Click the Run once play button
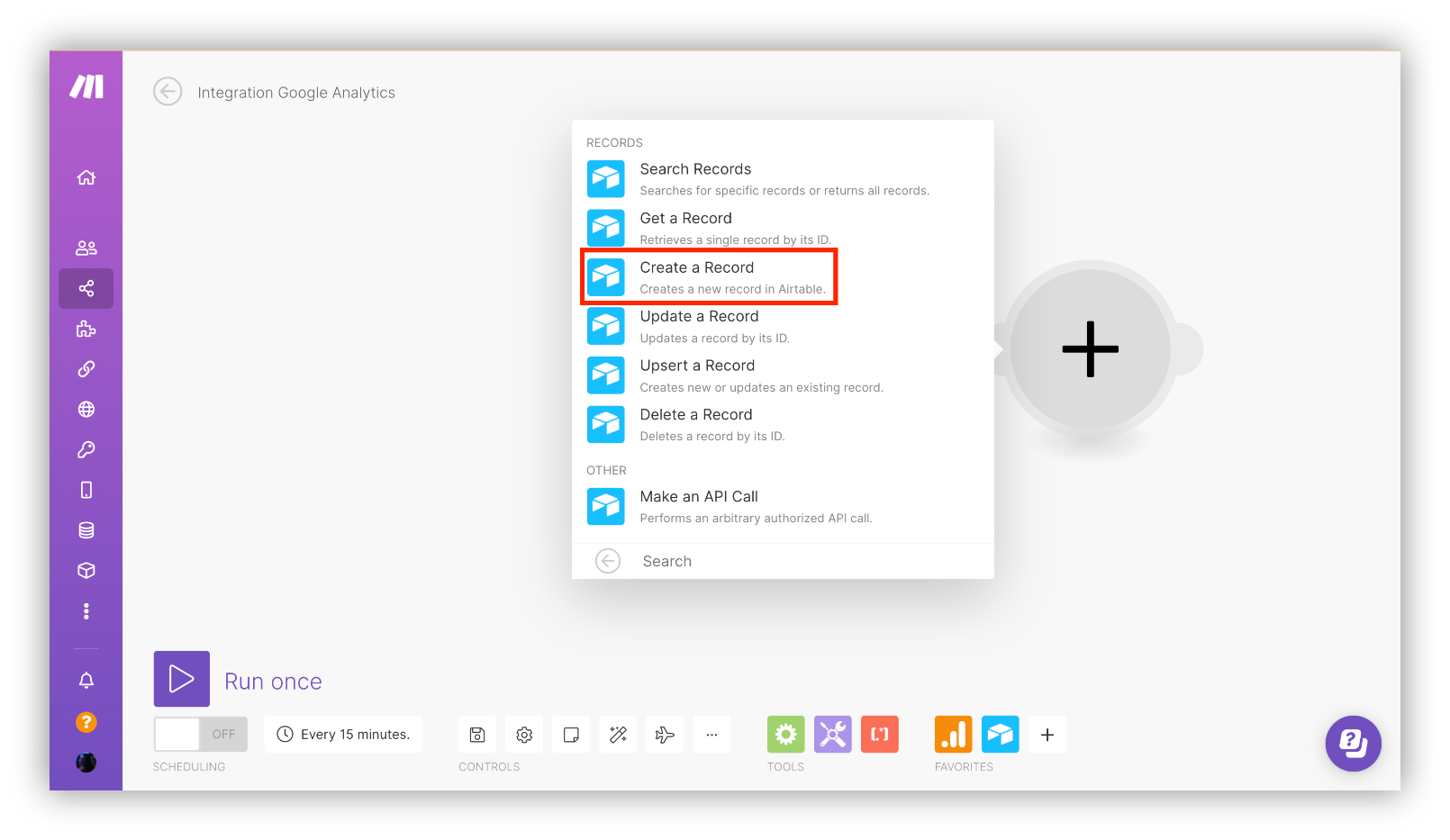 (182, 679)
